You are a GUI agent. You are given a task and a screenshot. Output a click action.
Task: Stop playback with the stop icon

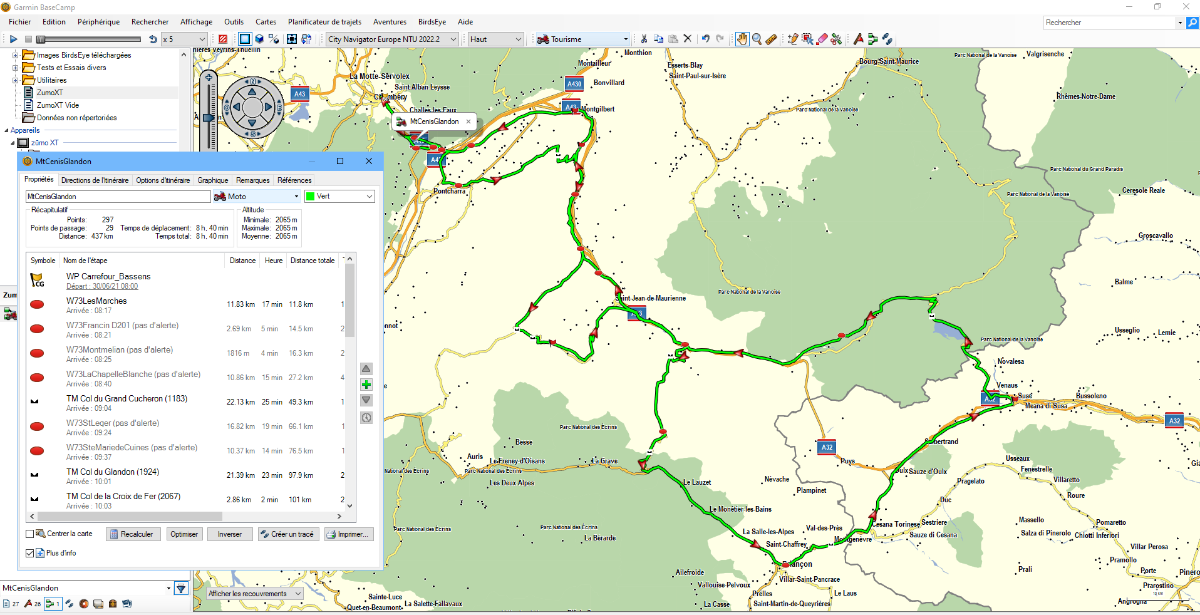[x=28, y=39]
